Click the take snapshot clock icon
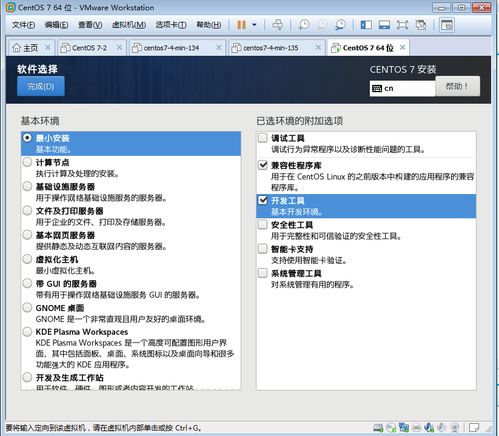This screenshot has width=499, height=436. [303, 25]
